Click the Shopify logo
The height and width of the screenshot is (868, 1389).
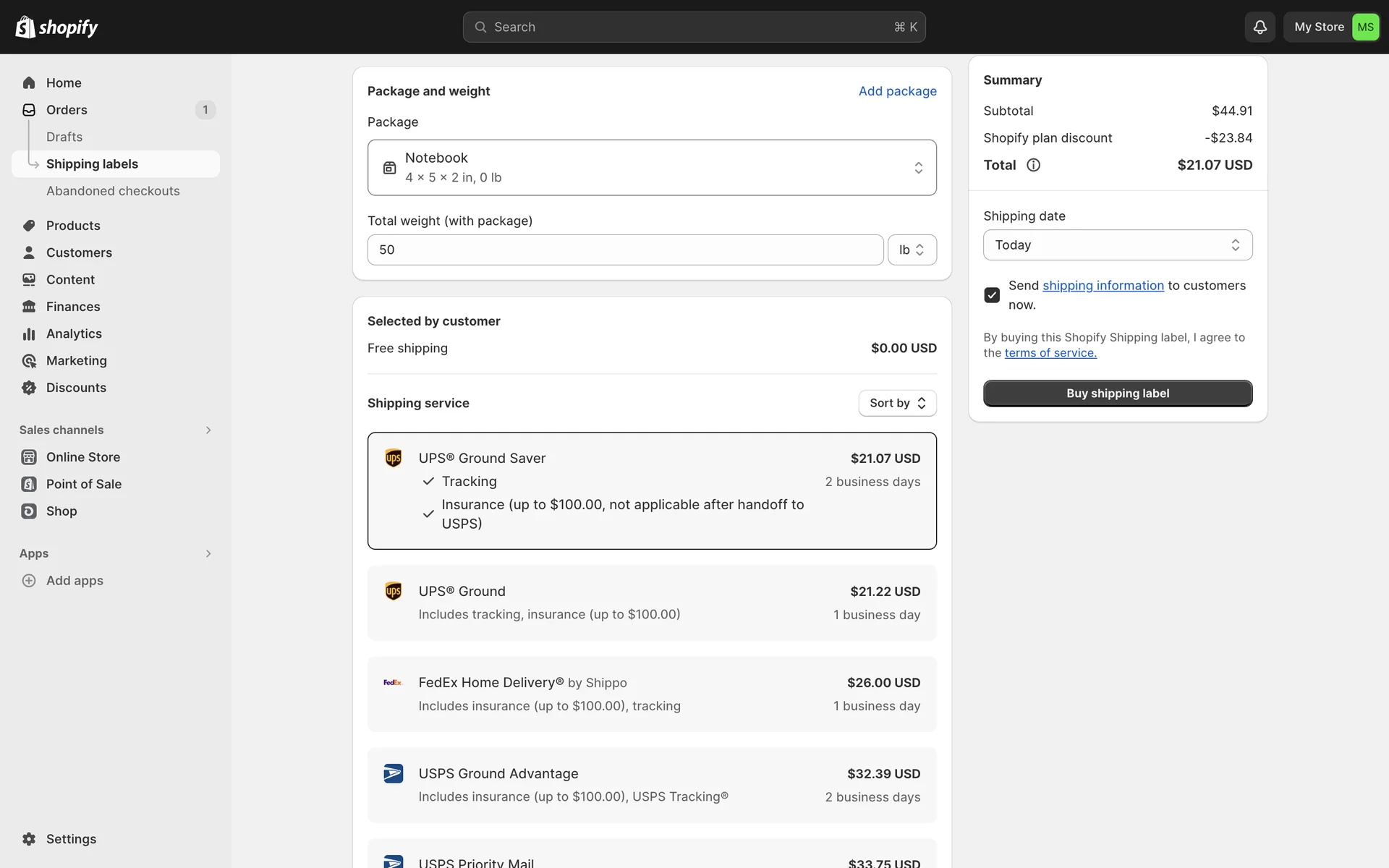pos(56,27)
